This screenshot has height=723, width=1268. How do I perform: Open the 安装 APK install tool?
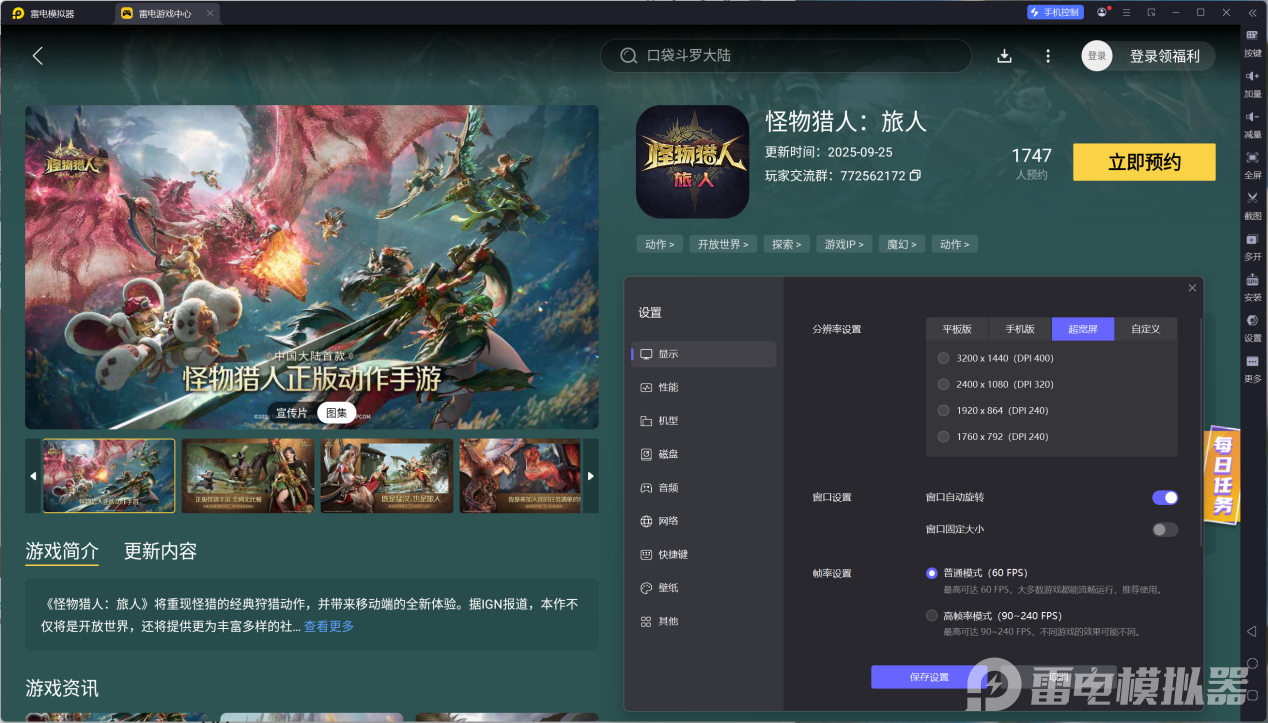point(1253,288)
